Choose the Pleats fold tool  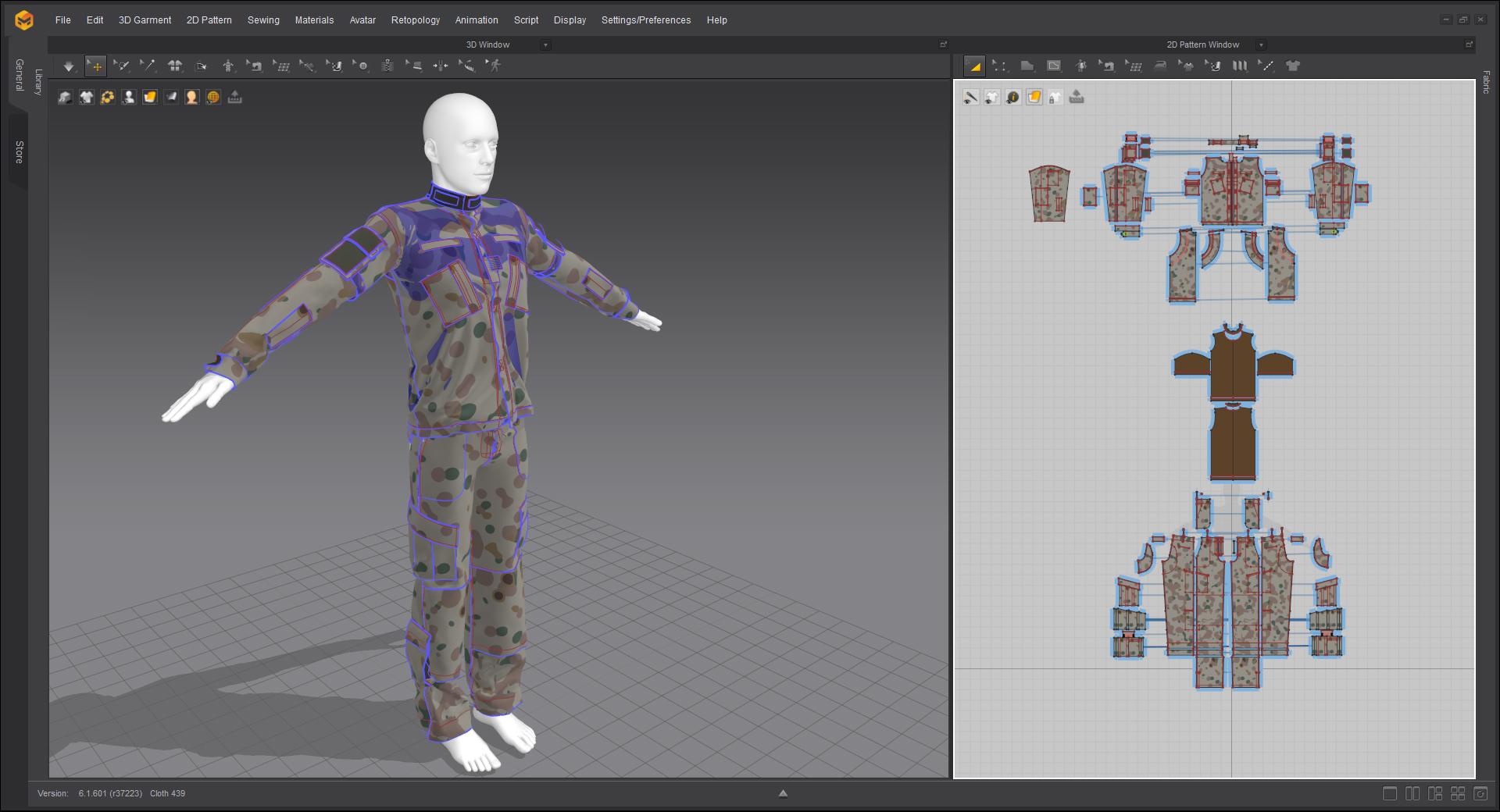1240,66
